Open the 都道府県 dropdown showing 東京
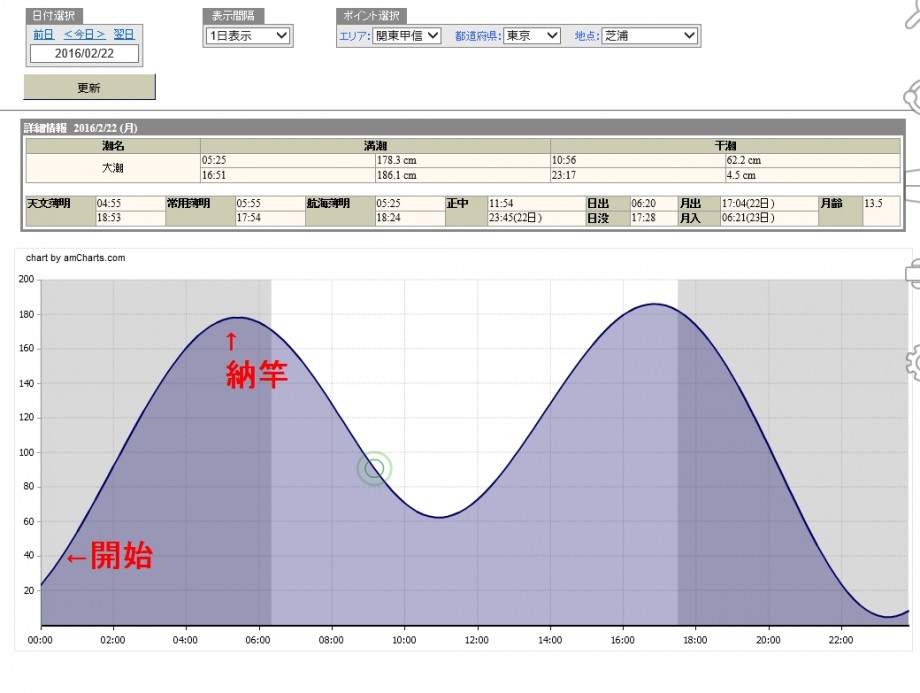Image resolution: width=920 pixels, height=693 pixels. [532, 36]
